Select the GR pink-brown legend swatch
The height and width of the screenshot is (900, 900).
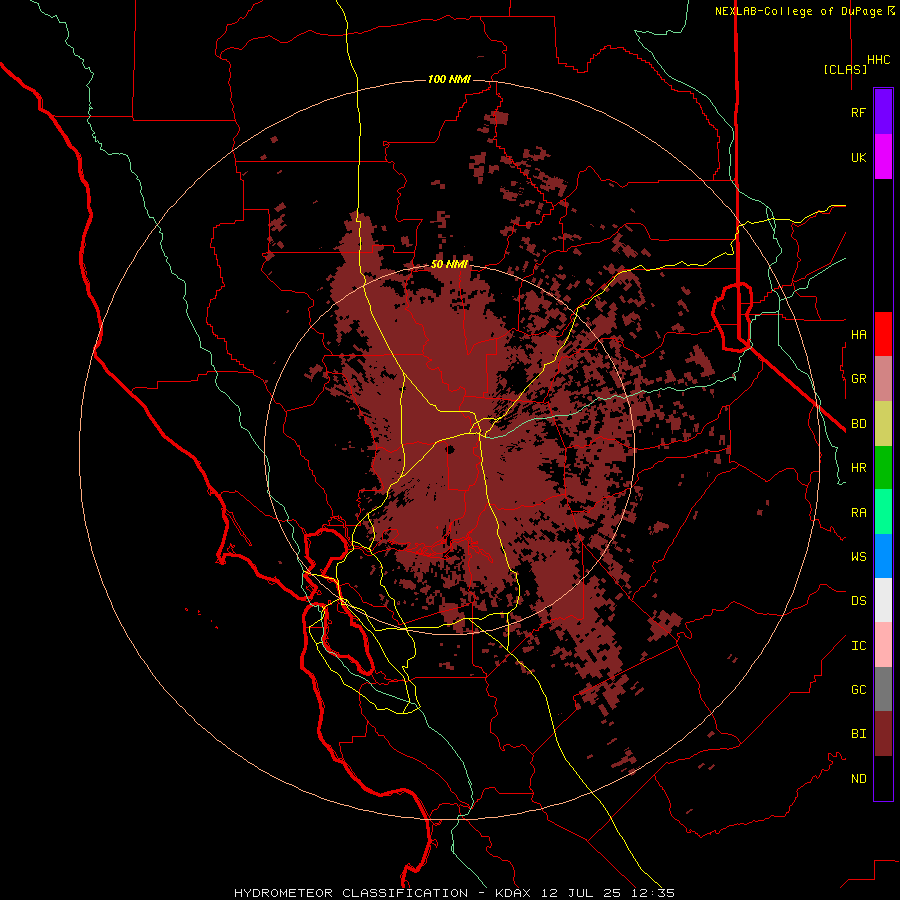pyautogui.click(x=883, y=379)
